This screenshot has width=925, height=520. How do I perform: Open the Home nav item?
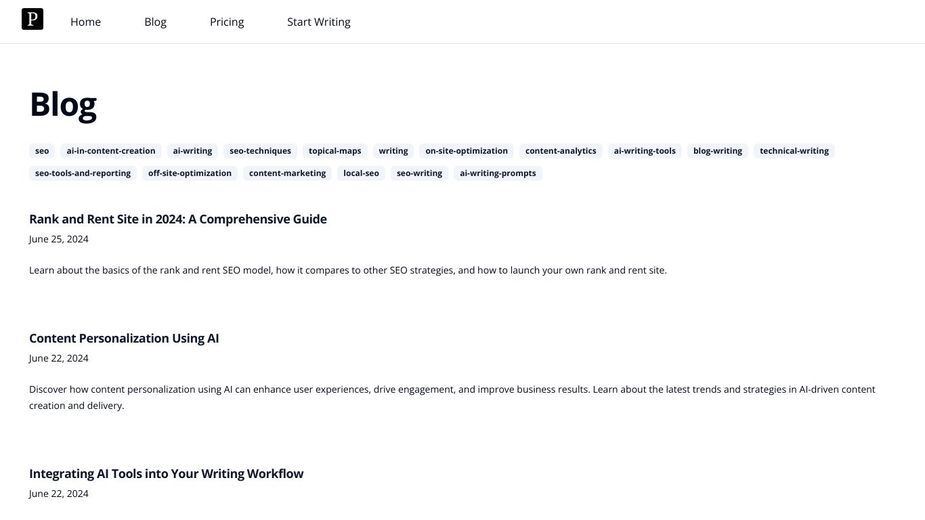(x=86, y=22)
